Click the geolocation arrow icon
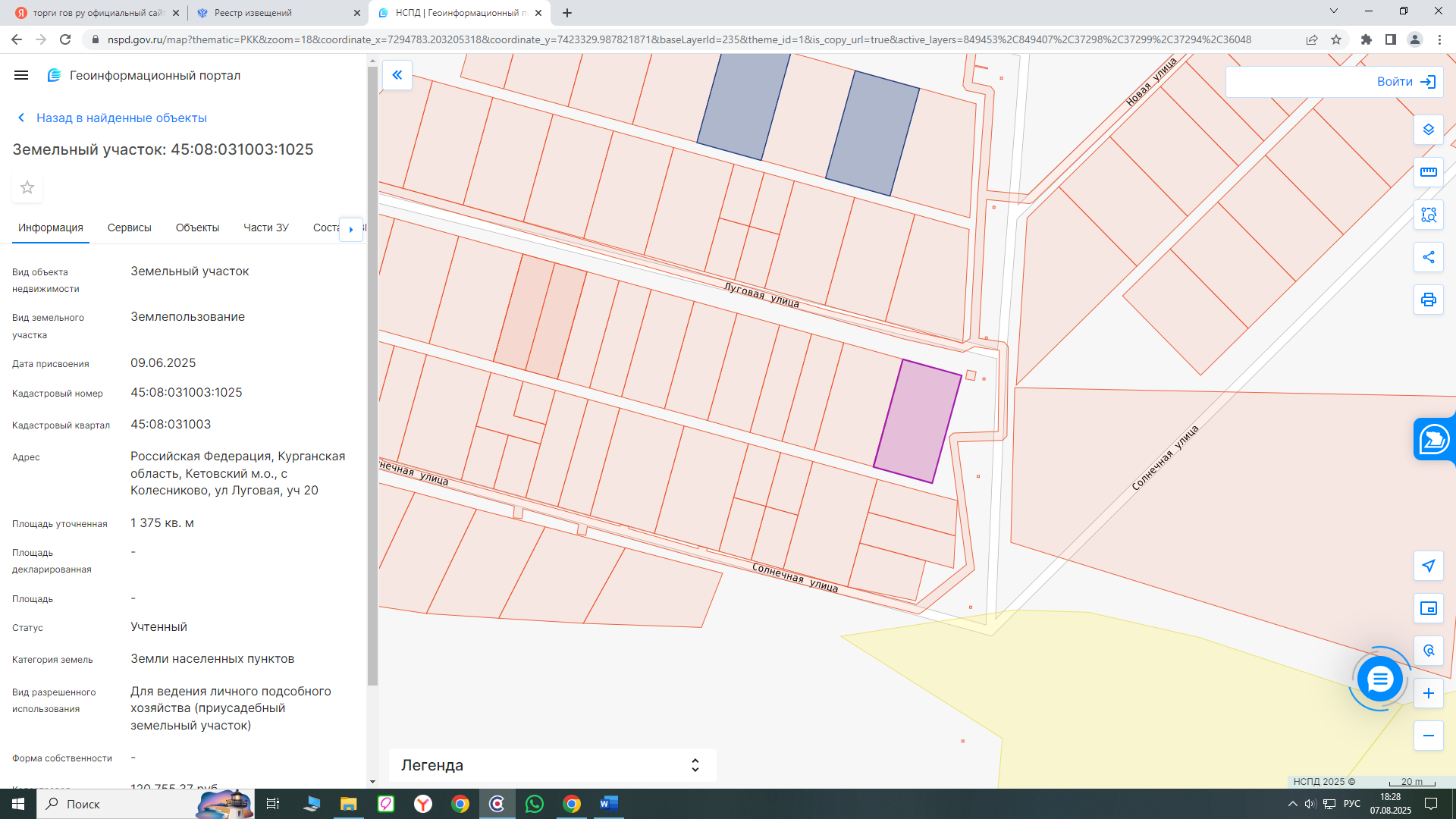 1428,566
